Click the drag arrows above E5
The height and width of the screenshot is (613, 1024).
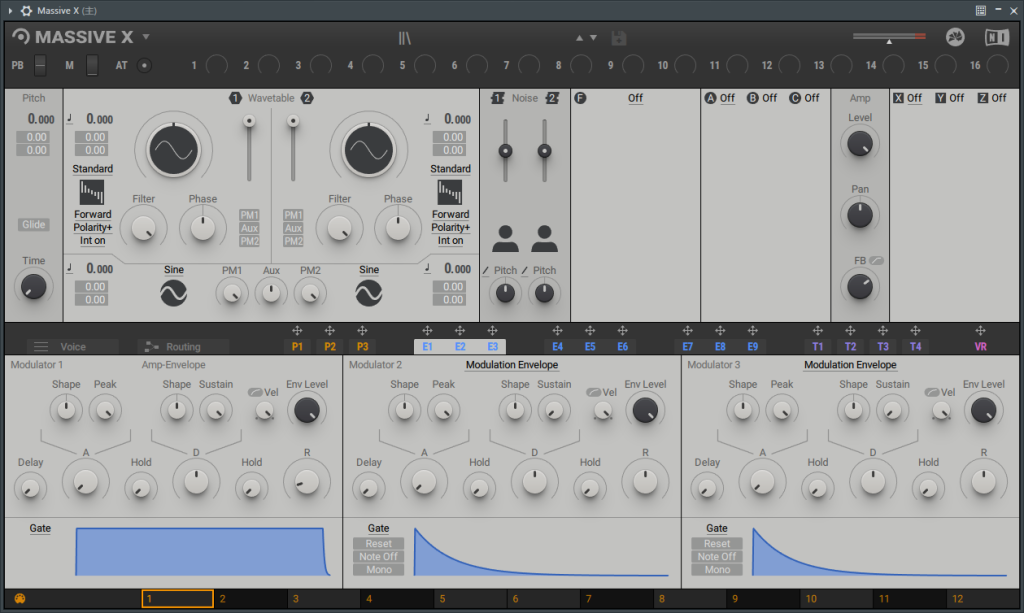[590, 331]
